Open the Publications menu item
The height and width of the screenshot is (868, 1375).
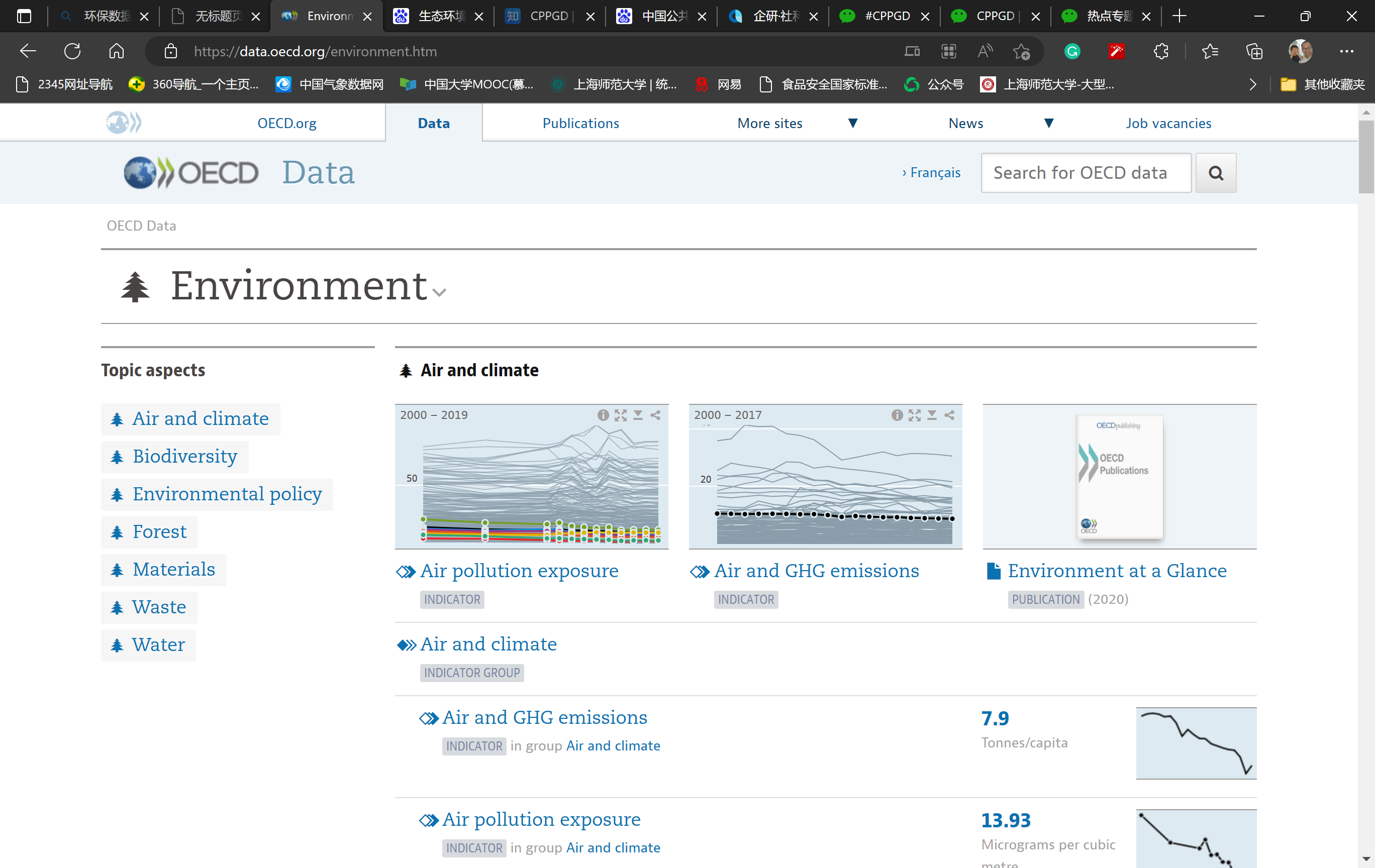point(580,123)
